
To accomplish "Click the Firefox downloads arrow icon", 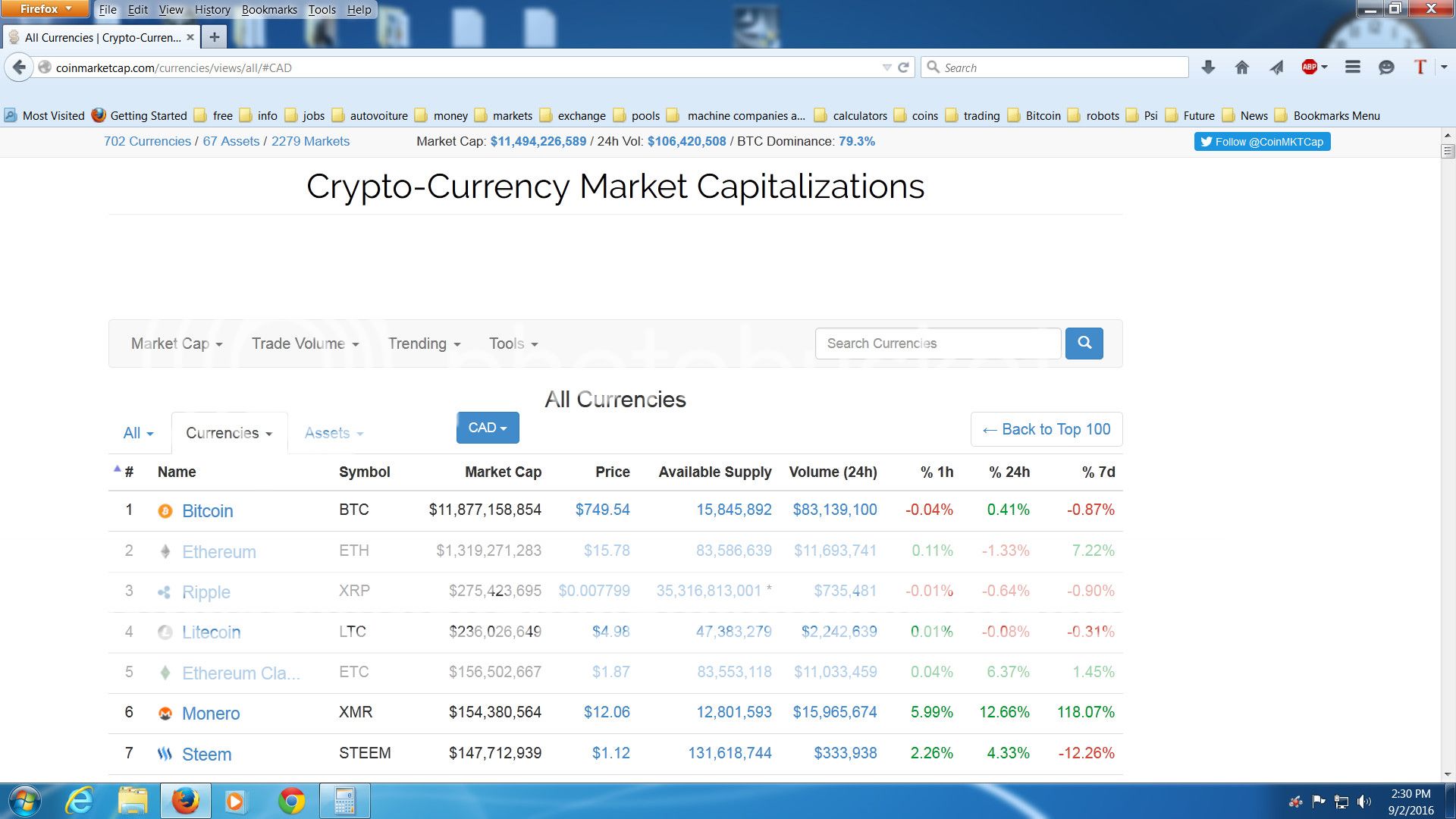I will pos(1208,67).
